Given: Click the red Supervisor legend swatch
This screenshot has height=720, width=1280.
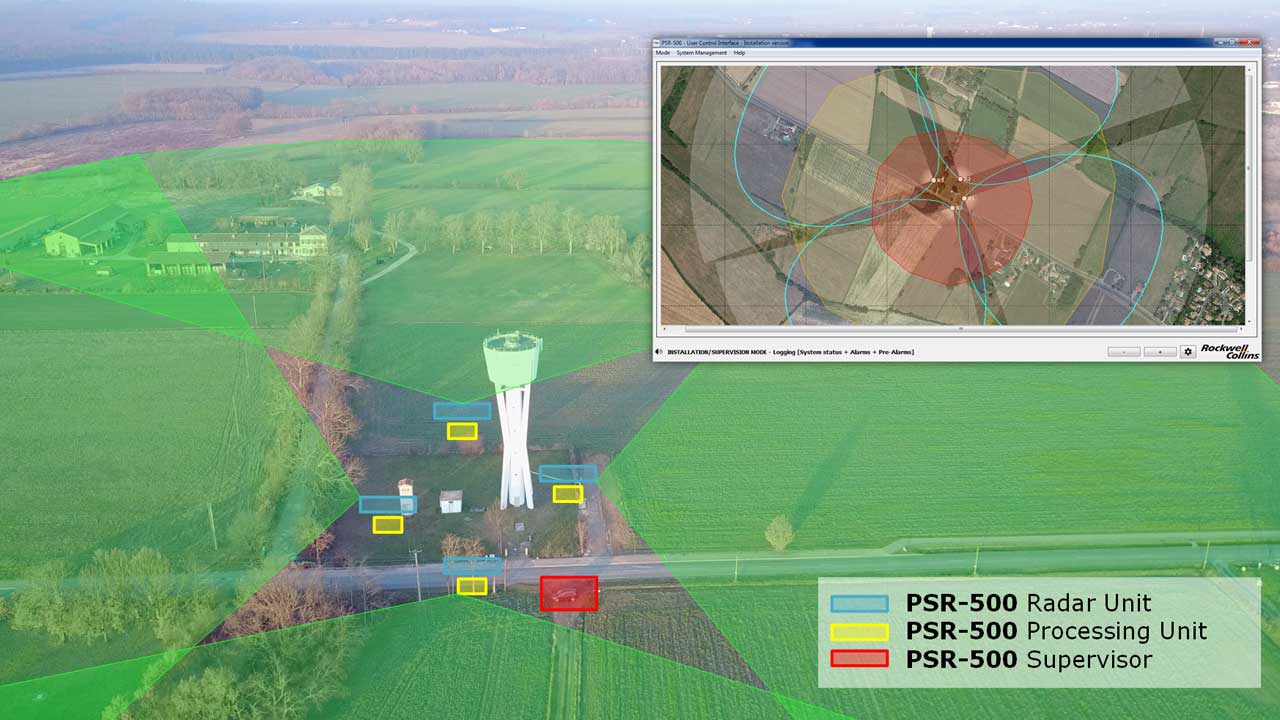Looking at the screenshot, I should pyautogui.click(x=859, y=659).
